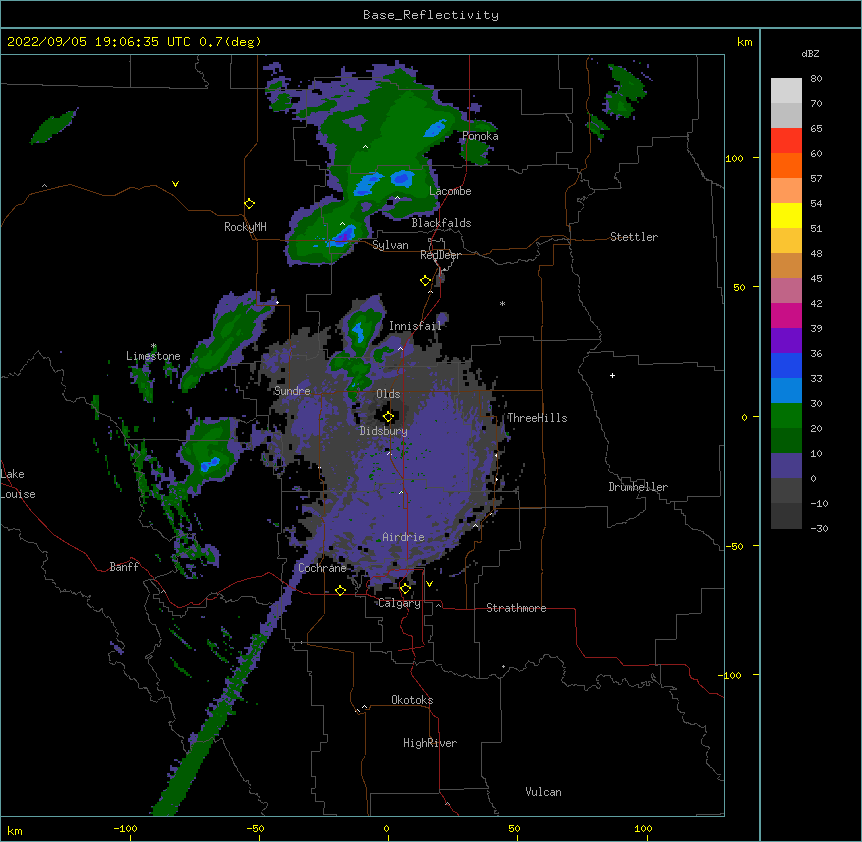Click the Okotoks label
This screenshot has height=842, width=862.
pos(412,700)
